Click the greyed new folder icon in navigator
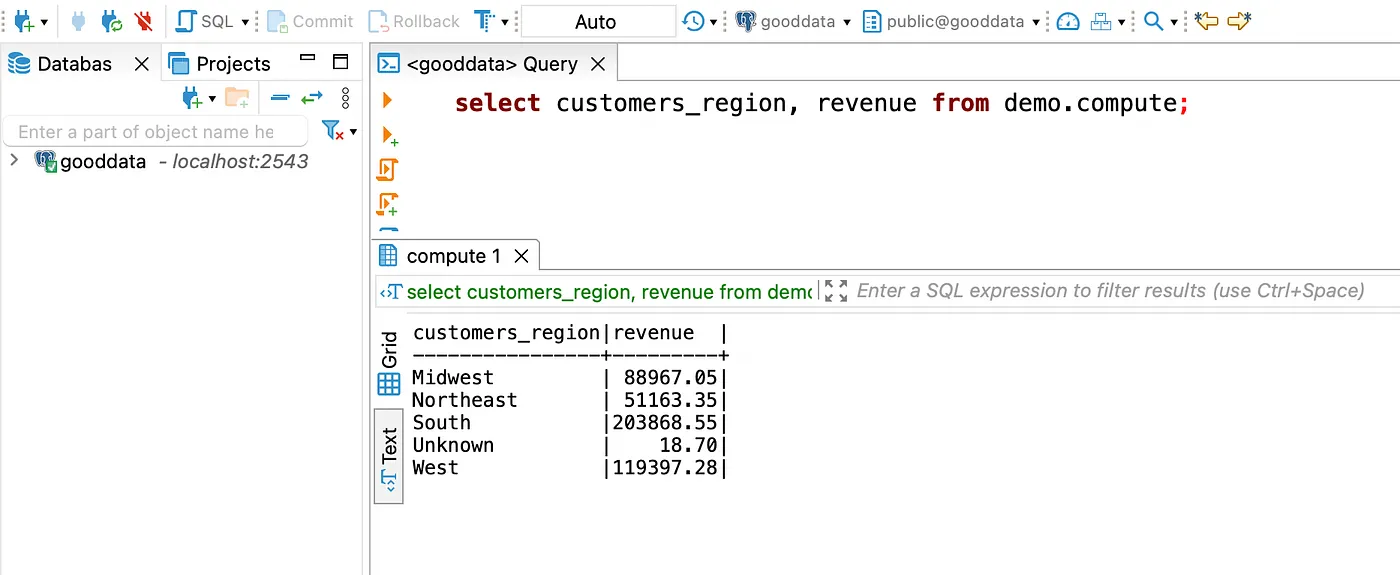The image size is (1400, 575). pyautogui.click(x=237, y=97)
